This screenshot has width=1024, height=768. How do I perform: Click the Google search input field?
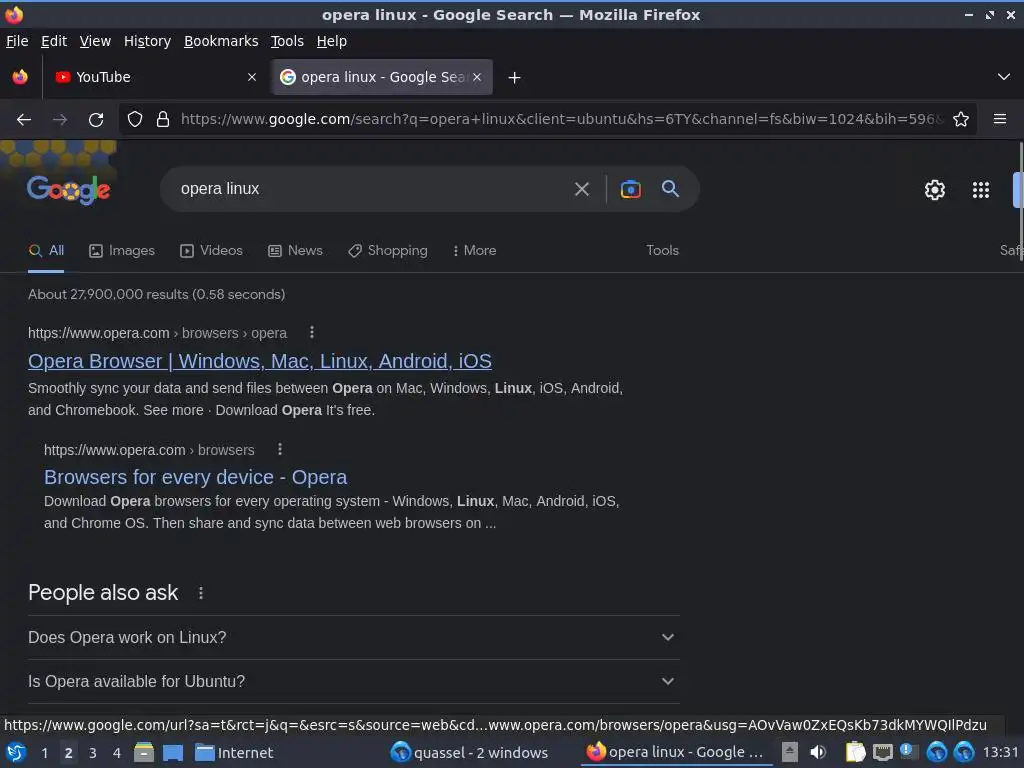tap(372, 189)
